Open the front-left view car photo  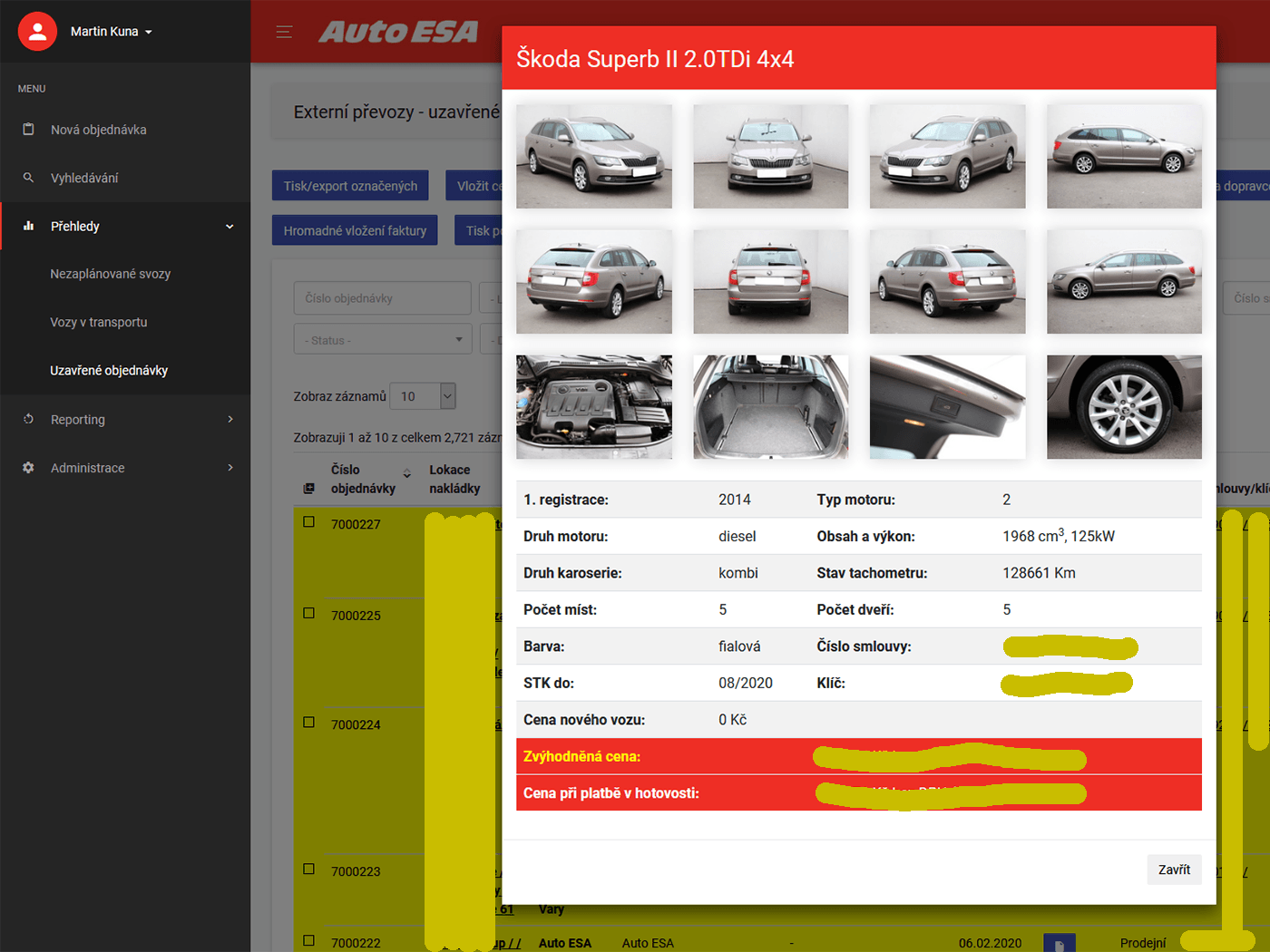click(594, 156)
